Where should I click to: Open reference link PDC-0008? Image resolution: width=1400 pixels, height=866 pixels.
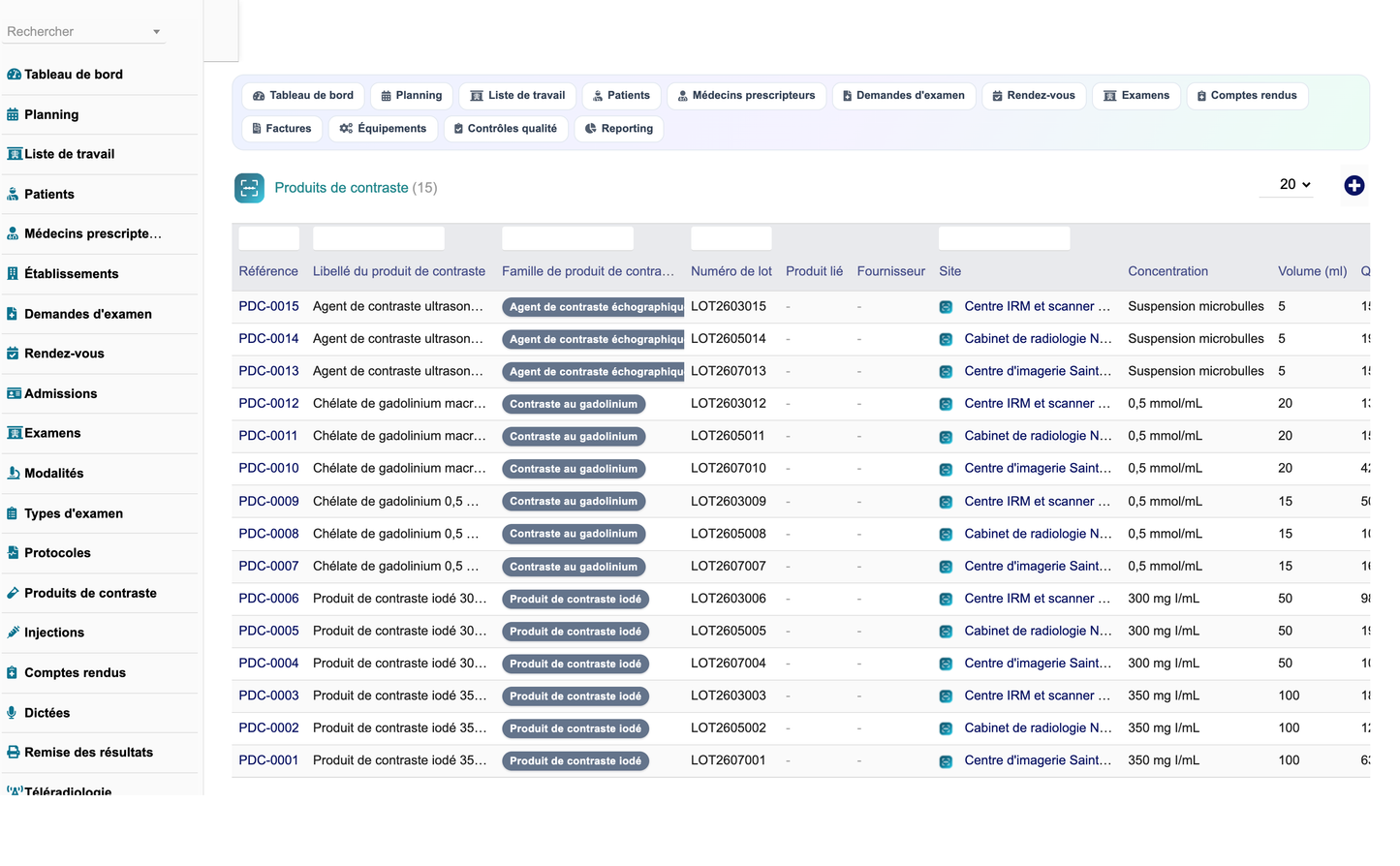click(x=268, y=534)
